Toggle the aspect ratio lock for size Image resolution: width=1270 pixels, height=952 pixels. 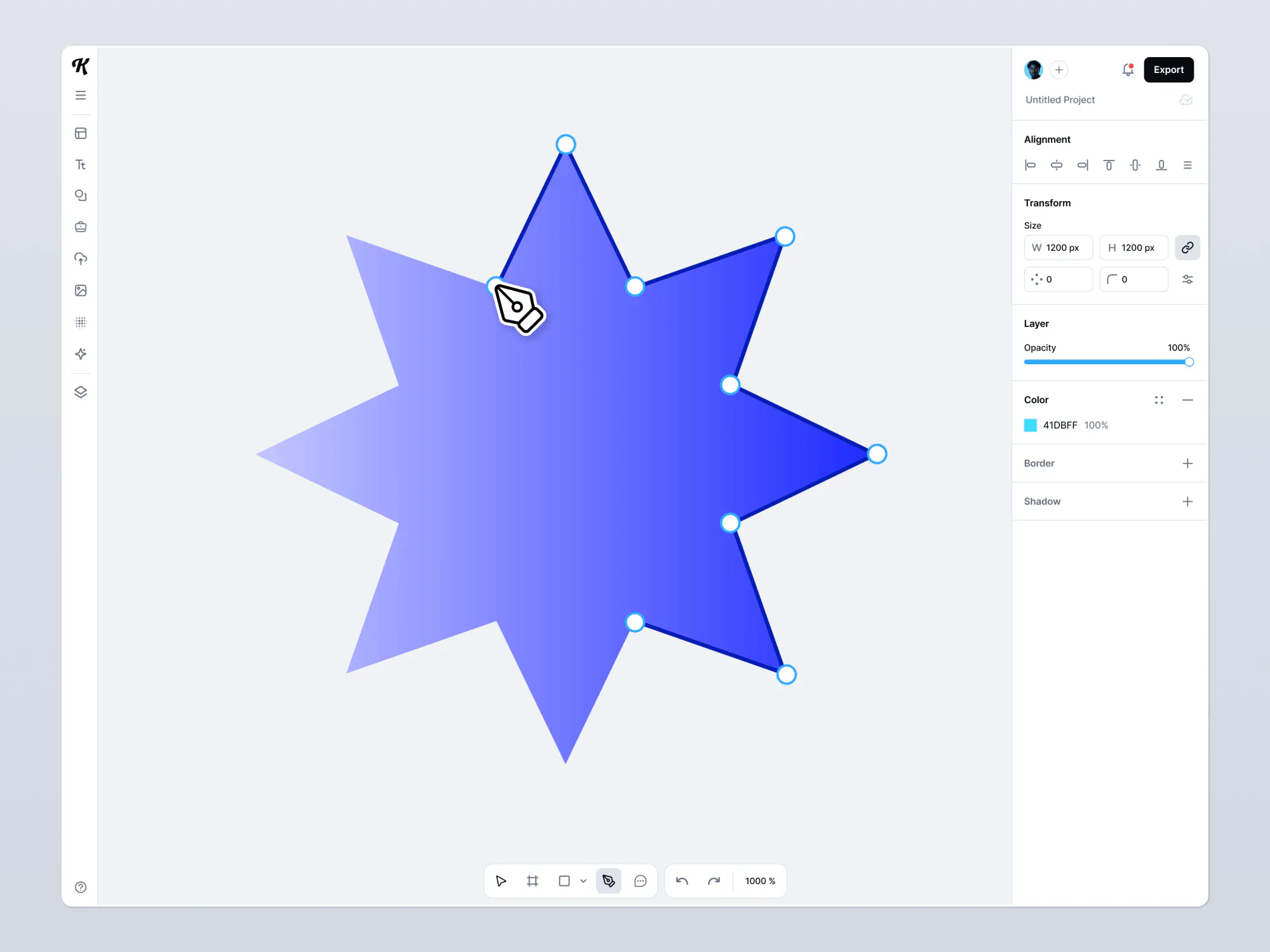coord(1187,248)
